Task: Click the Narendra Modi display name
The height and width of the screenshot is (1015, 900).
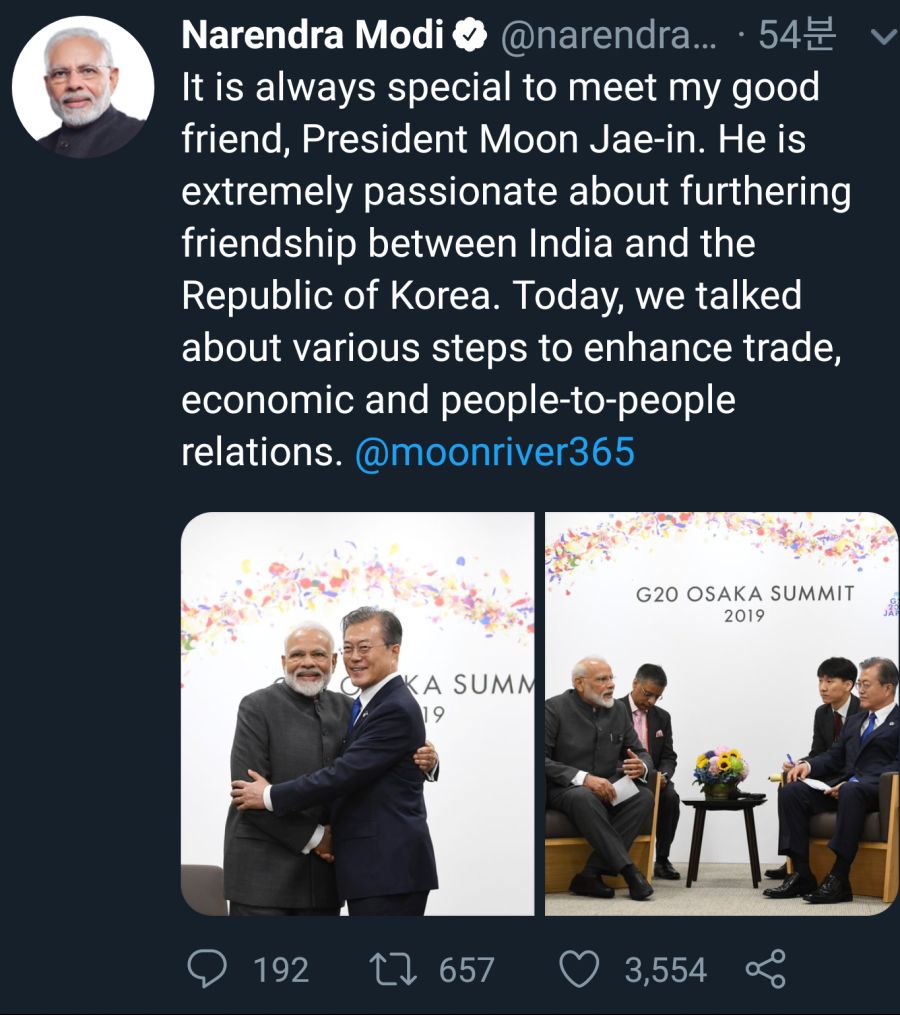Action: click(312, 36)
